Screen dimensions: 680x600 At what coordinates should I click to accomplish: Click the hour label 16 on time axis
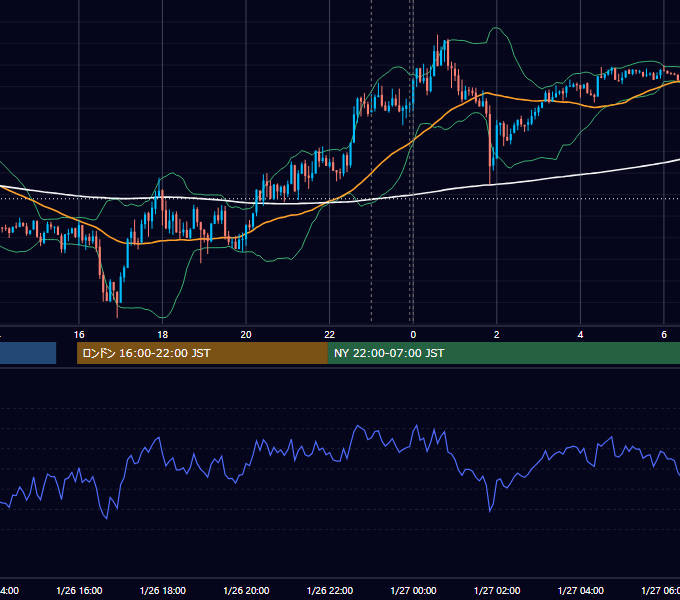pyautogui.click(x=79, y=335)
